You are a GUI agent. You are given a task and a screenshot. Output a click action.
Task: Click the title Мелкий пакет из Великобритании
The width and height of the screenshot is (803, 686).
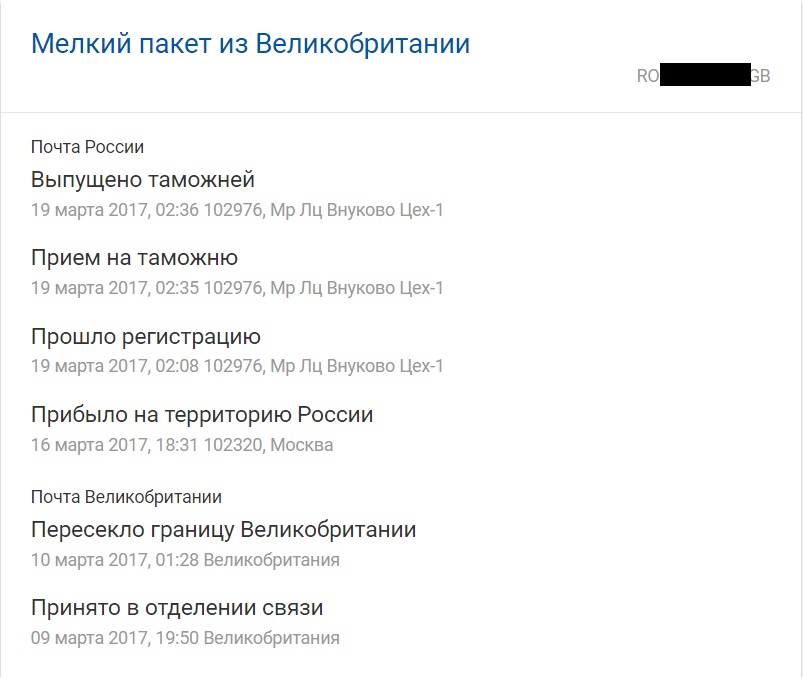pos(250,44)
